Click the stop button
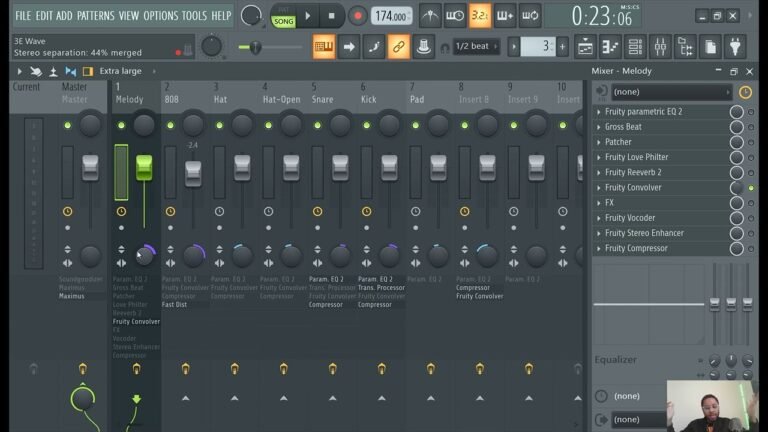The image size is (768, 432). [332, 16]
